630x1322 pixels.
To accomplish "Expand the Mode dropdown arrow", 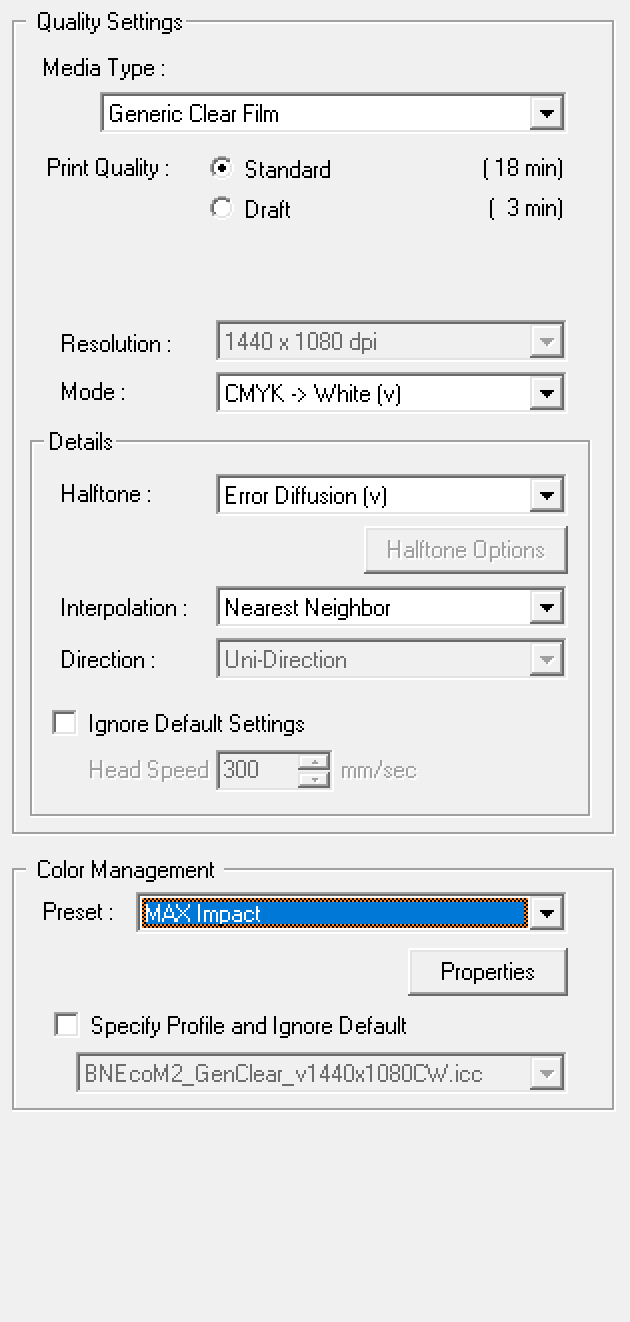I will [x=545, y=393].
